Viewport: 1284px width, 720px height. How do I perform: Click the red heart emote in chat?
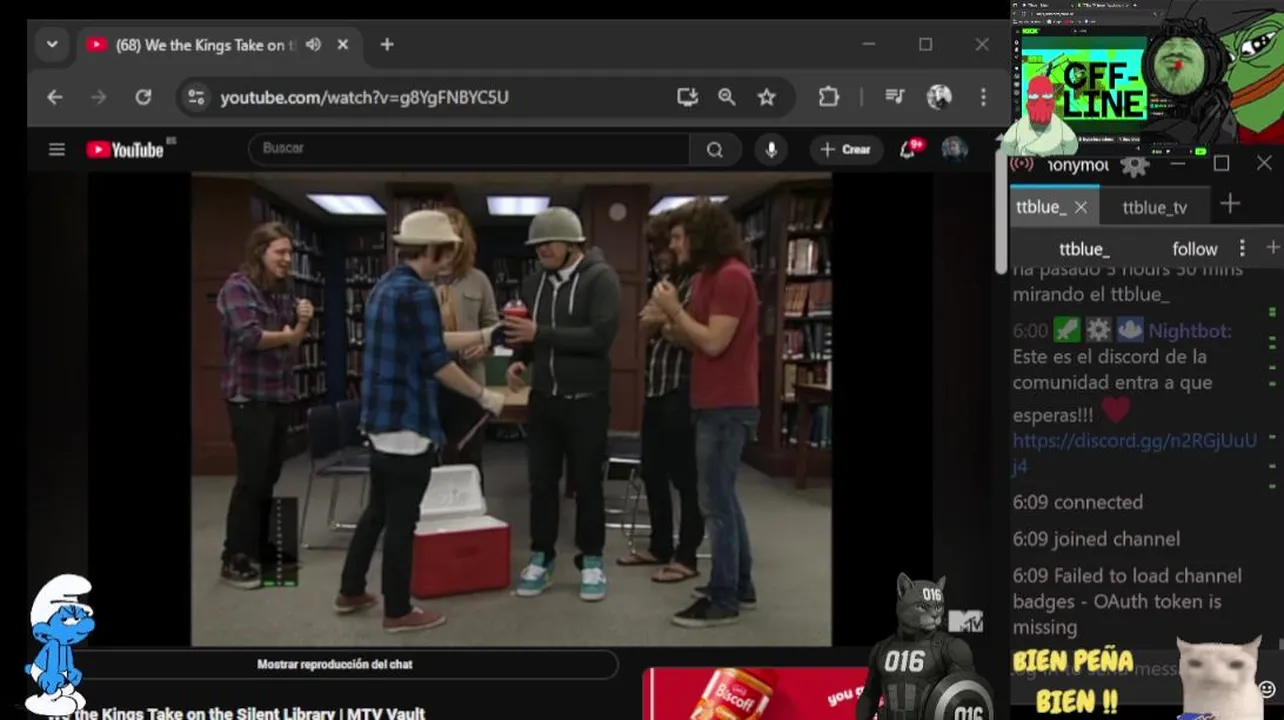[1115, 410]
